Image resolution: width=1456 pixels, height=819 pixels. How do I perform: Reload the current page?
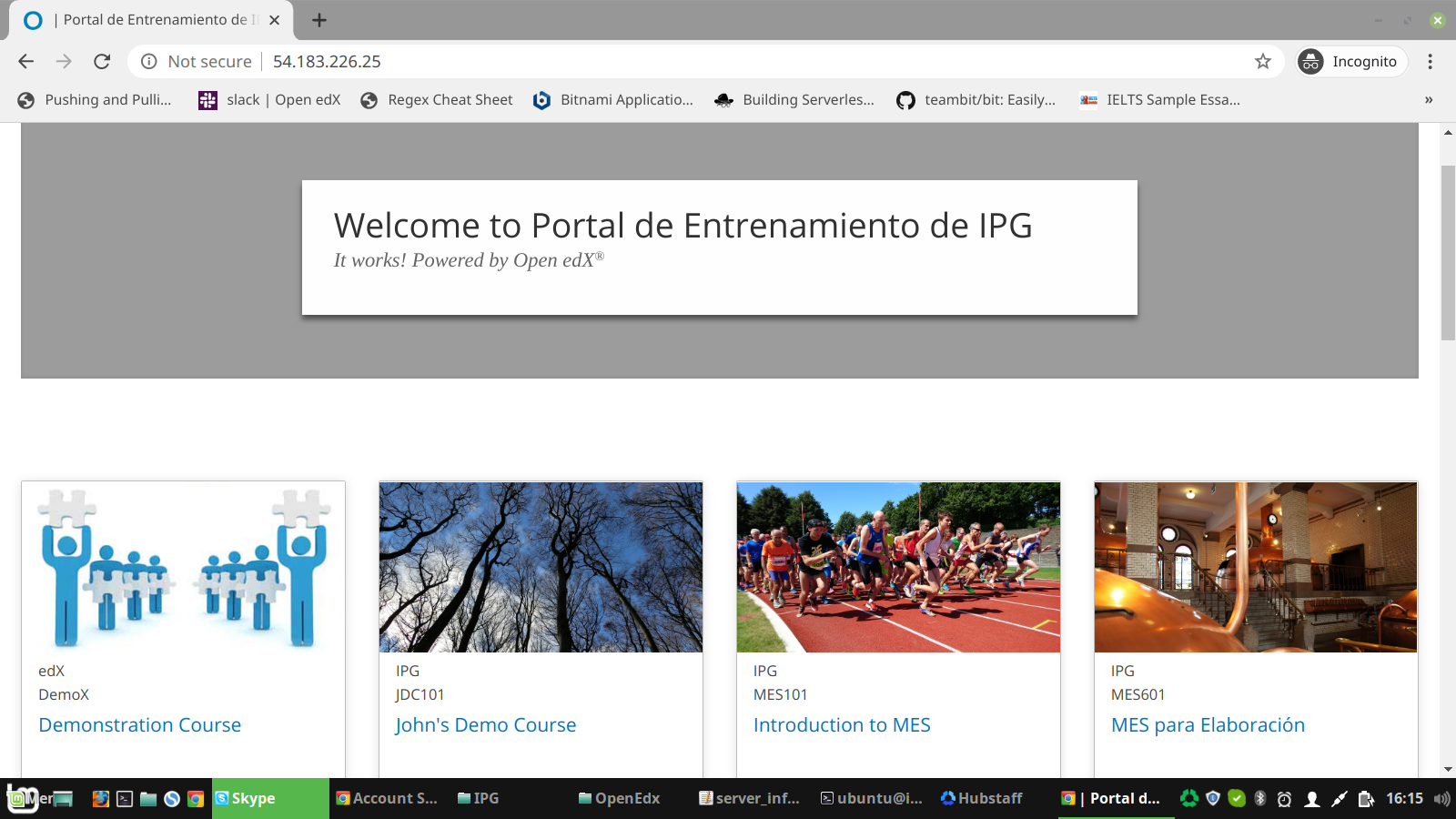pos(100,61)
